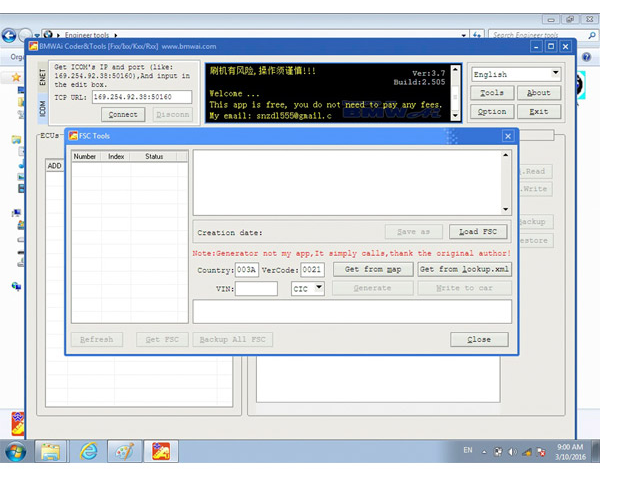Click Get from lookup.xml button

tap(464, 269)
